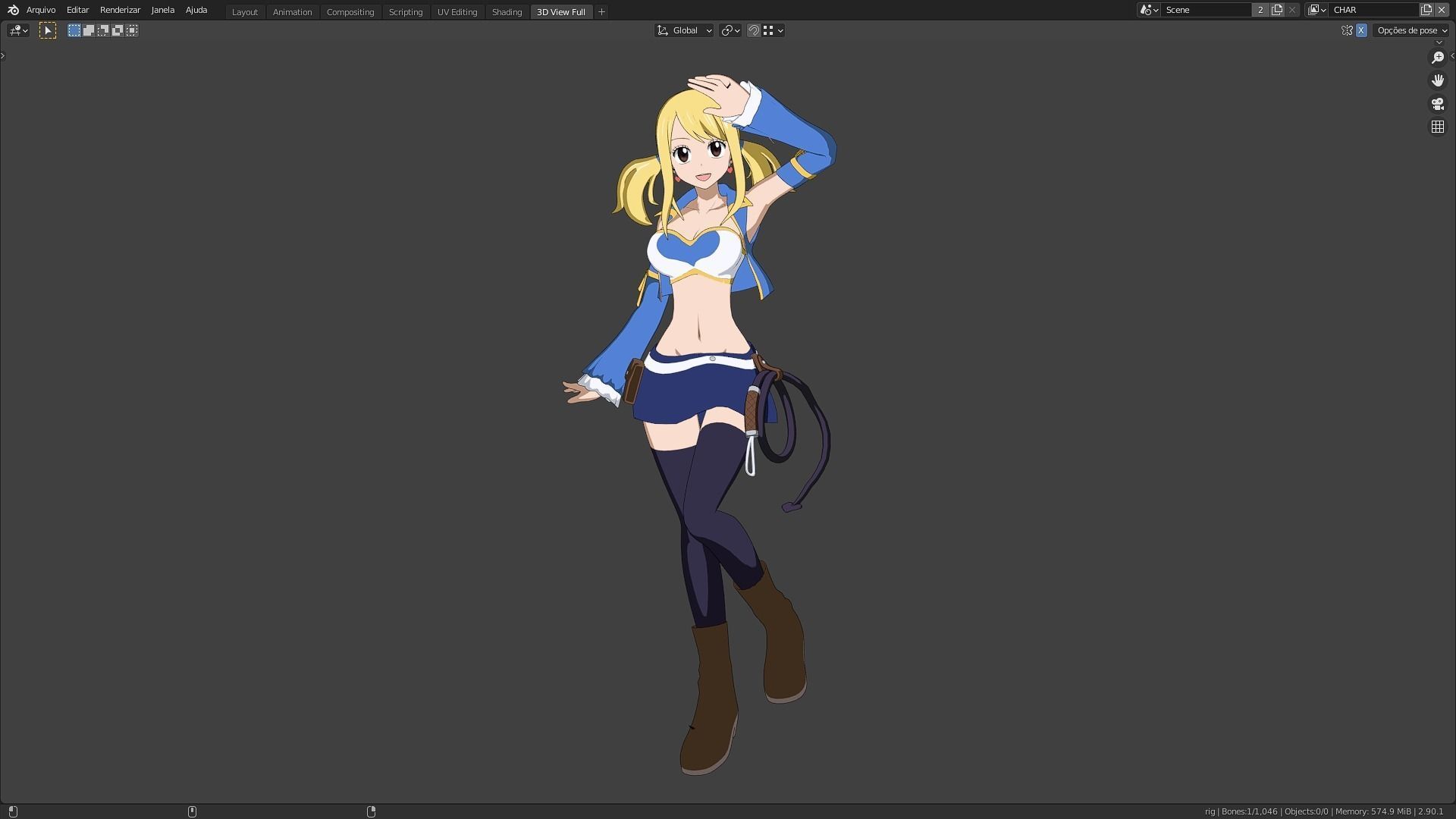Switch to the Scripting workspace tab

tap(406, 11)
